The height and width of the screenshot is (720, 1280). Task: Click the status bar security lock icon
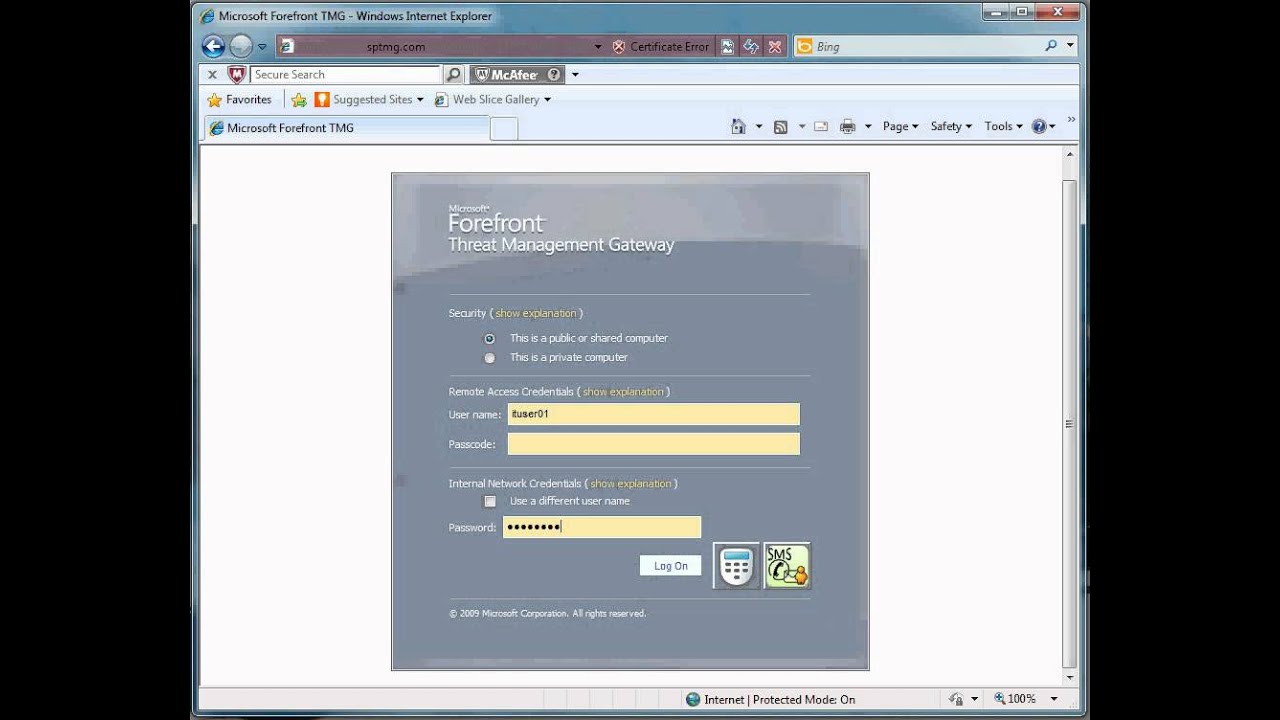956,699
